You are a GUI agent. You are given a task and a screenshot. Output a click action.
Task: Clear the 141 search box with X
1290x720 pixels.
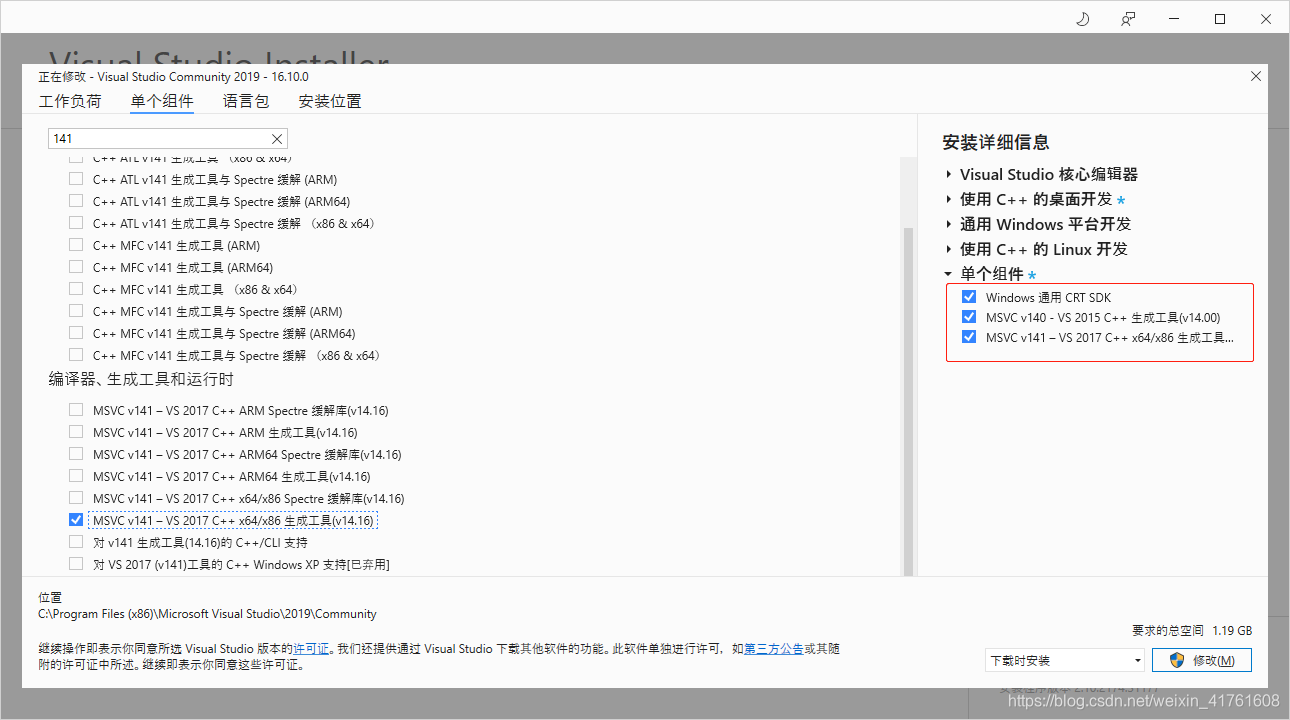[x=277, y=139]
